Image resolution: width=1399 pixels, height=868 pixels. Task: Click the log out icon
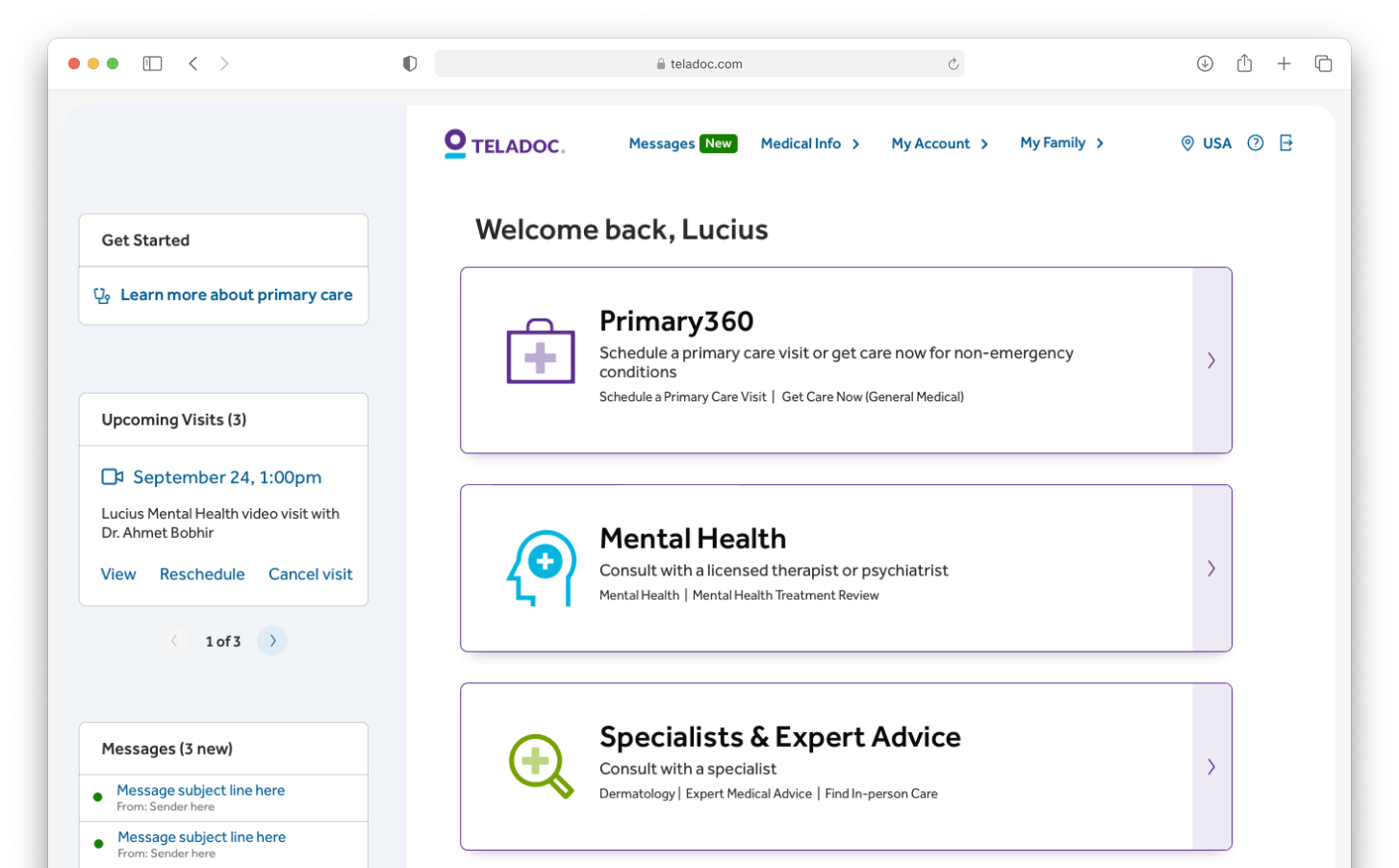pos(1286,143)
